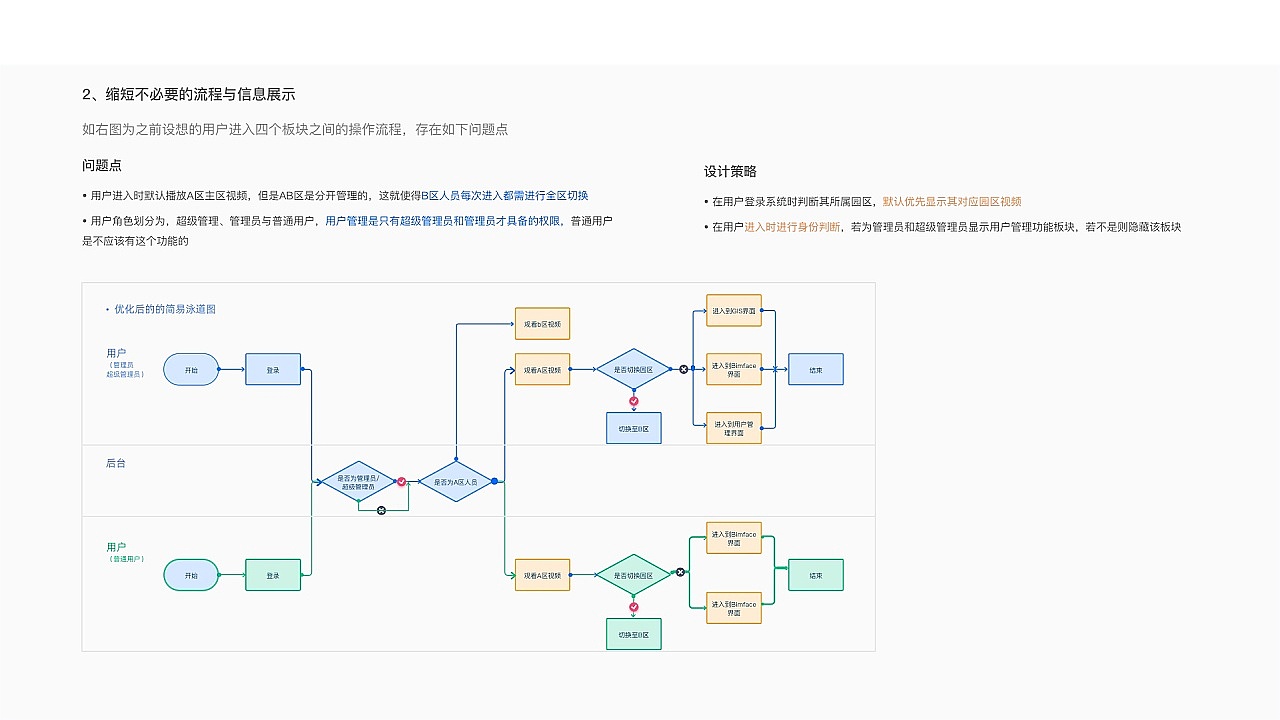
Task: Select the 观看b区视频 step box
Action: point(541,323)
